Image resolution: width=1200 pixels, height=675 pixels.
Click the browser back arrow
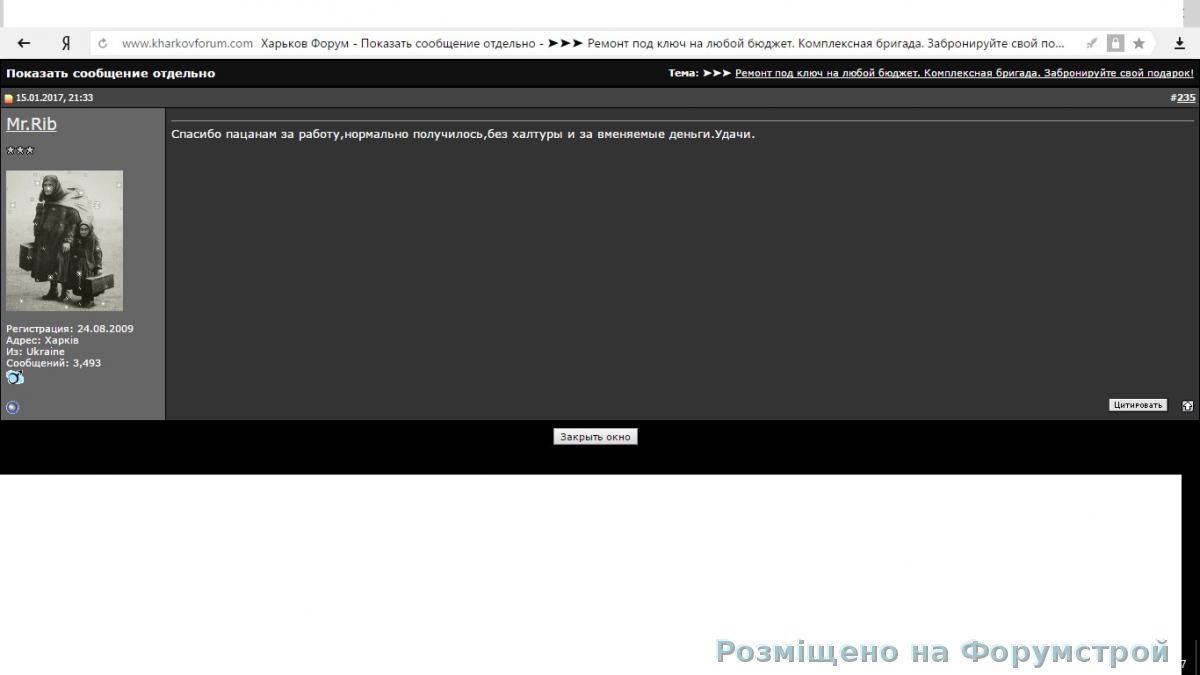(x=24, y=43)
